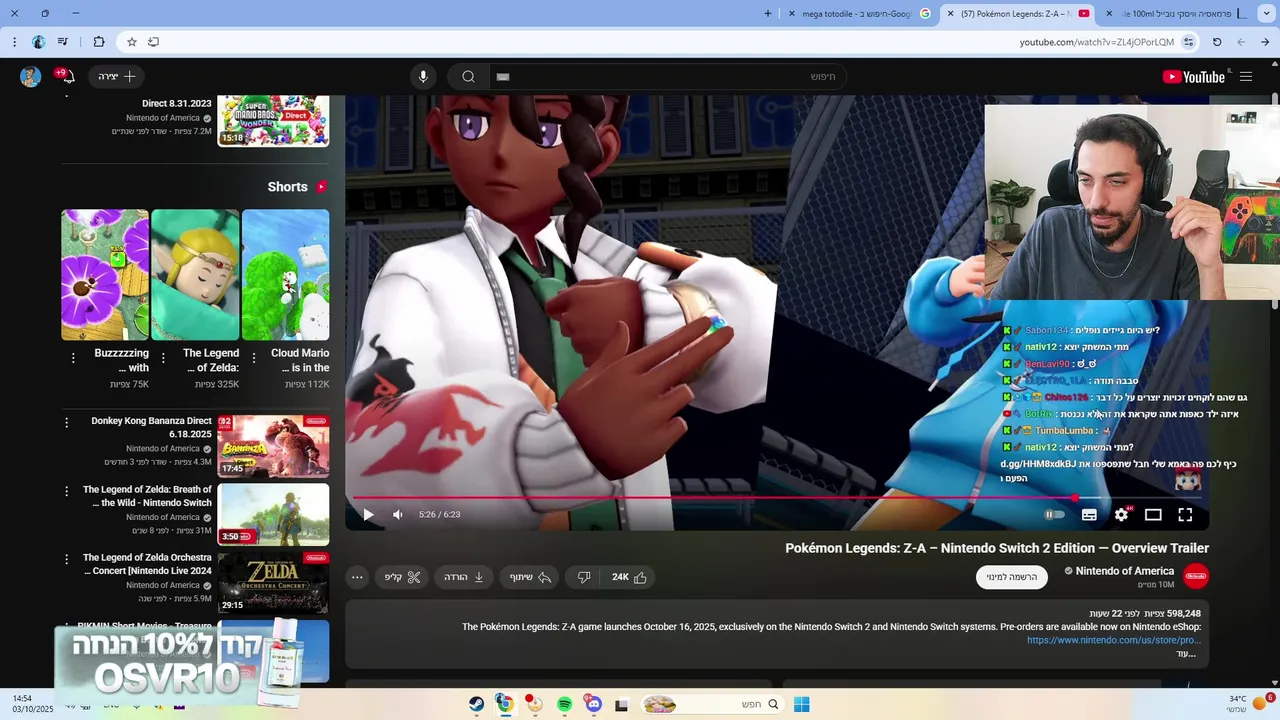This screenshot has width=1280, height=720.
Task: Switch player to theater mode
Action: [1153, 515]
